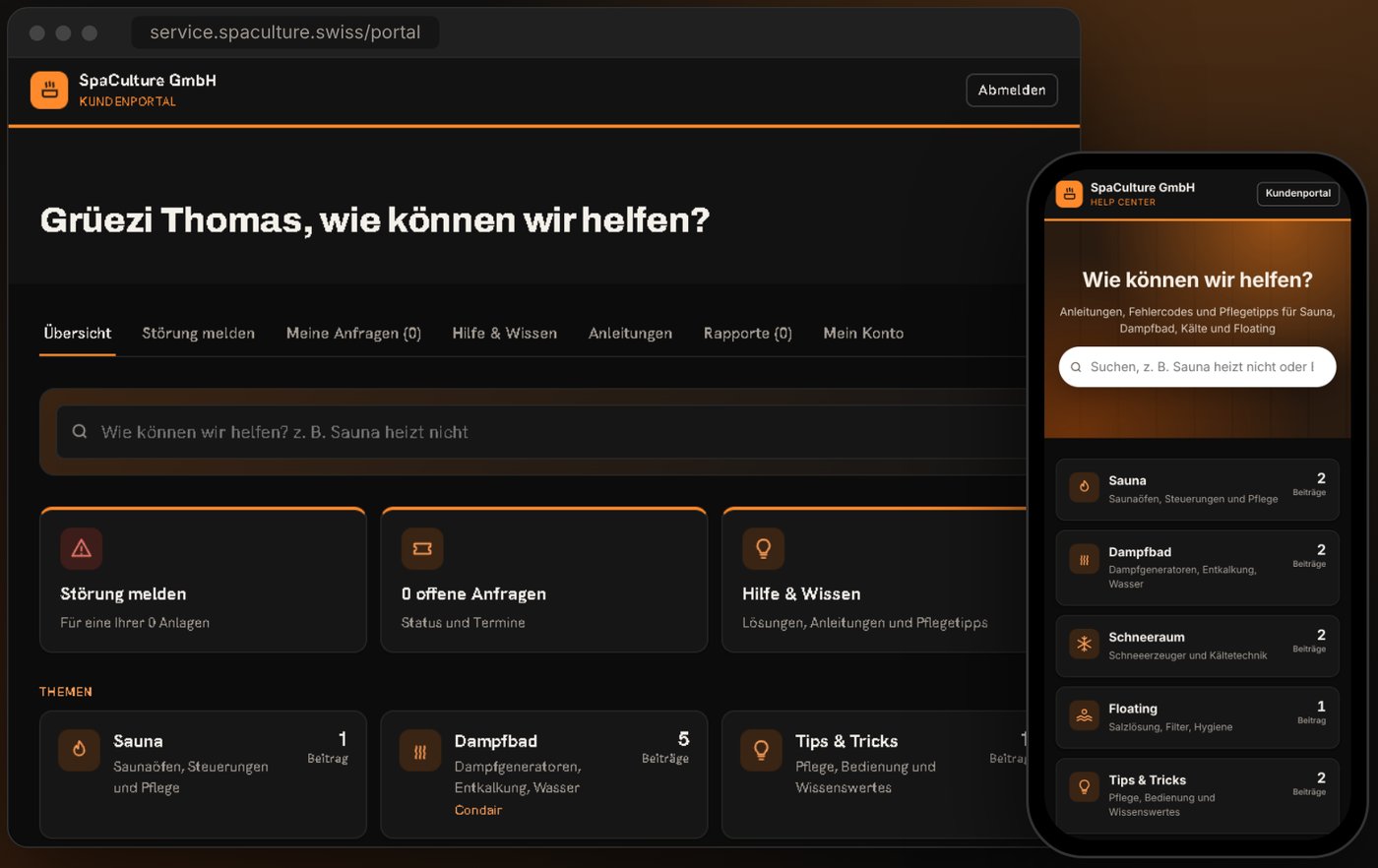
Task: Click the phone heading 'Wie können wir helfen?'
Action: click(1197, 279)
